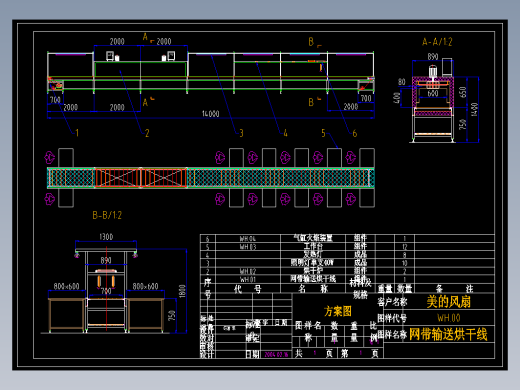The height and width of the screenshot is (390, 520).
Task: Click the orange dryer oven section in plan view
Action: coord(140,178)
